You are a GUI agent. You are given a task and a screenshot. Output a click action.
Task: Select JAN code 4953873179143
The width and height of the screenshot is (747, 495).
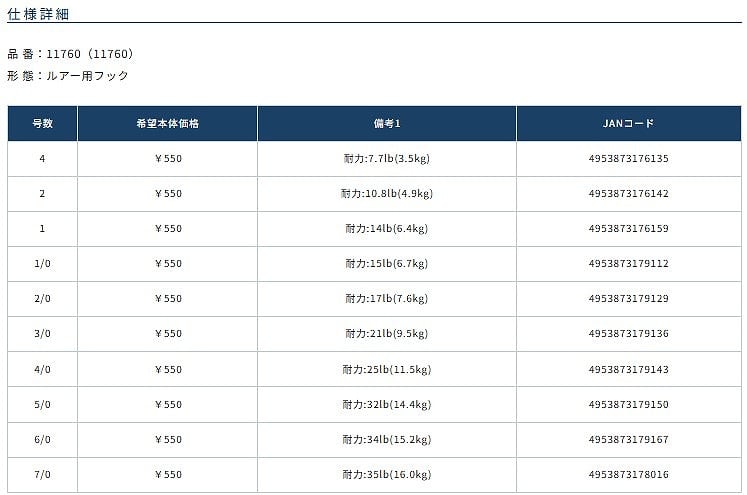pos(629,369)
